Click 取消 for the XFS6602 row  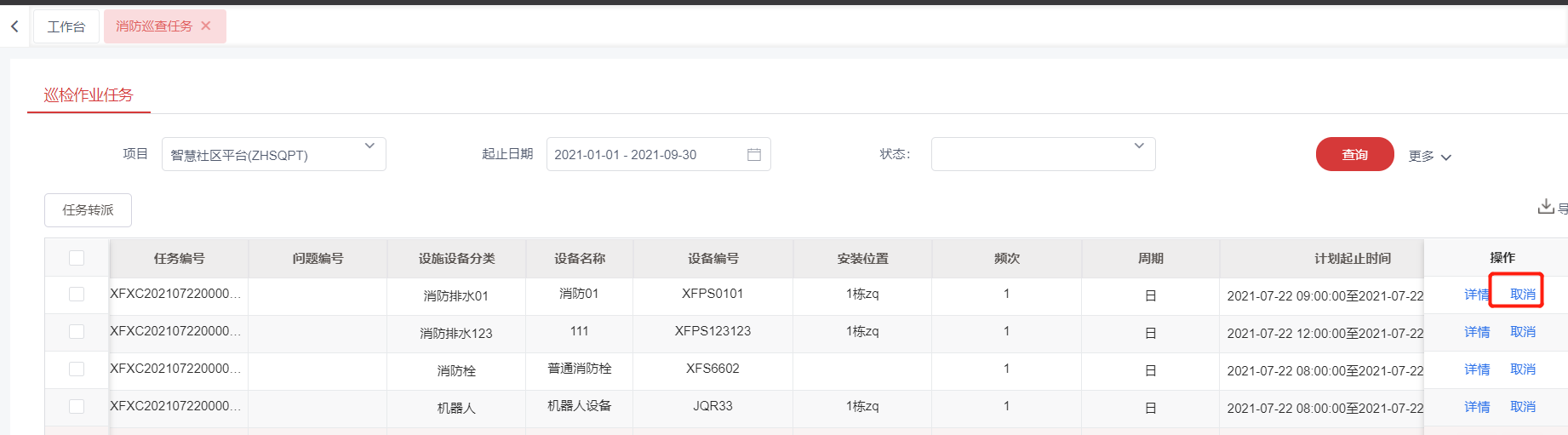coord(1523,369)
